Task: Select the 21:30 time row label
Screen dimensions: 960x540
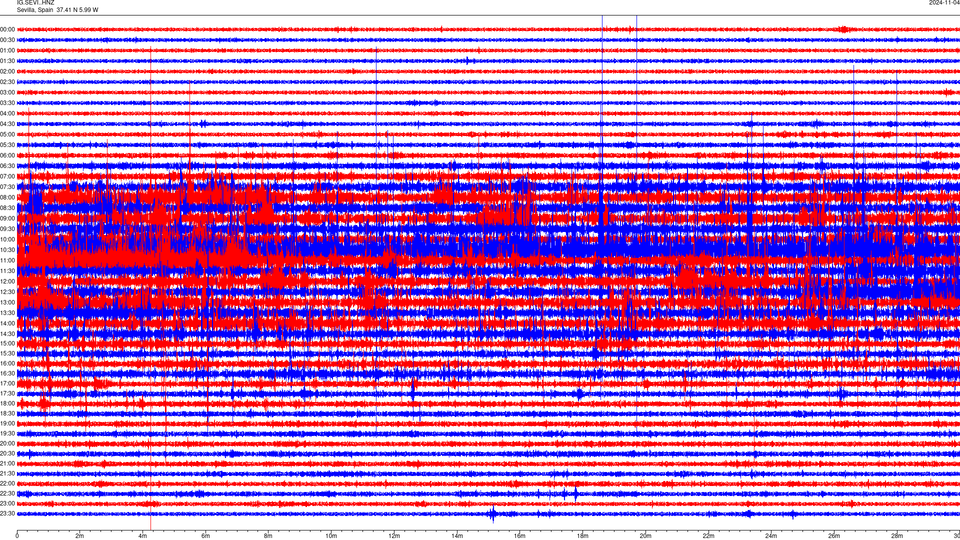Action: click(7, 473)
